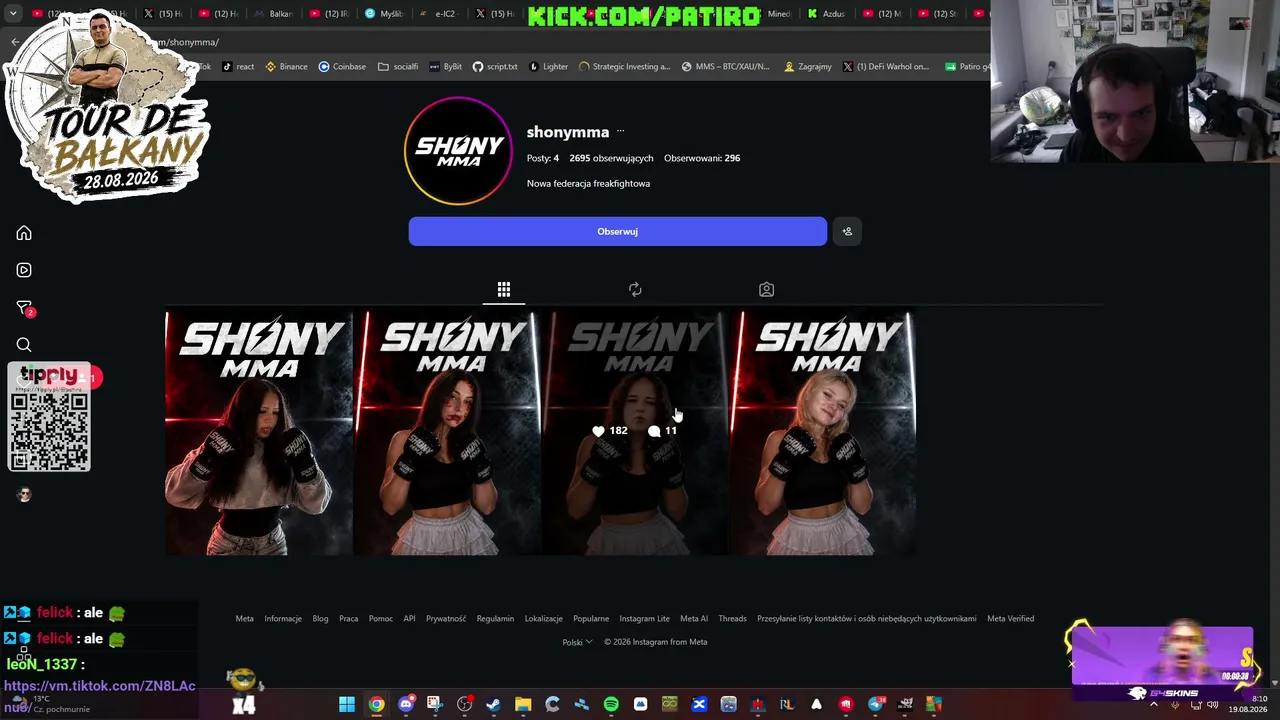Open the Meta AI footer link
Viewport: 1280px width, 720px height.
click(x=694, y=619)
